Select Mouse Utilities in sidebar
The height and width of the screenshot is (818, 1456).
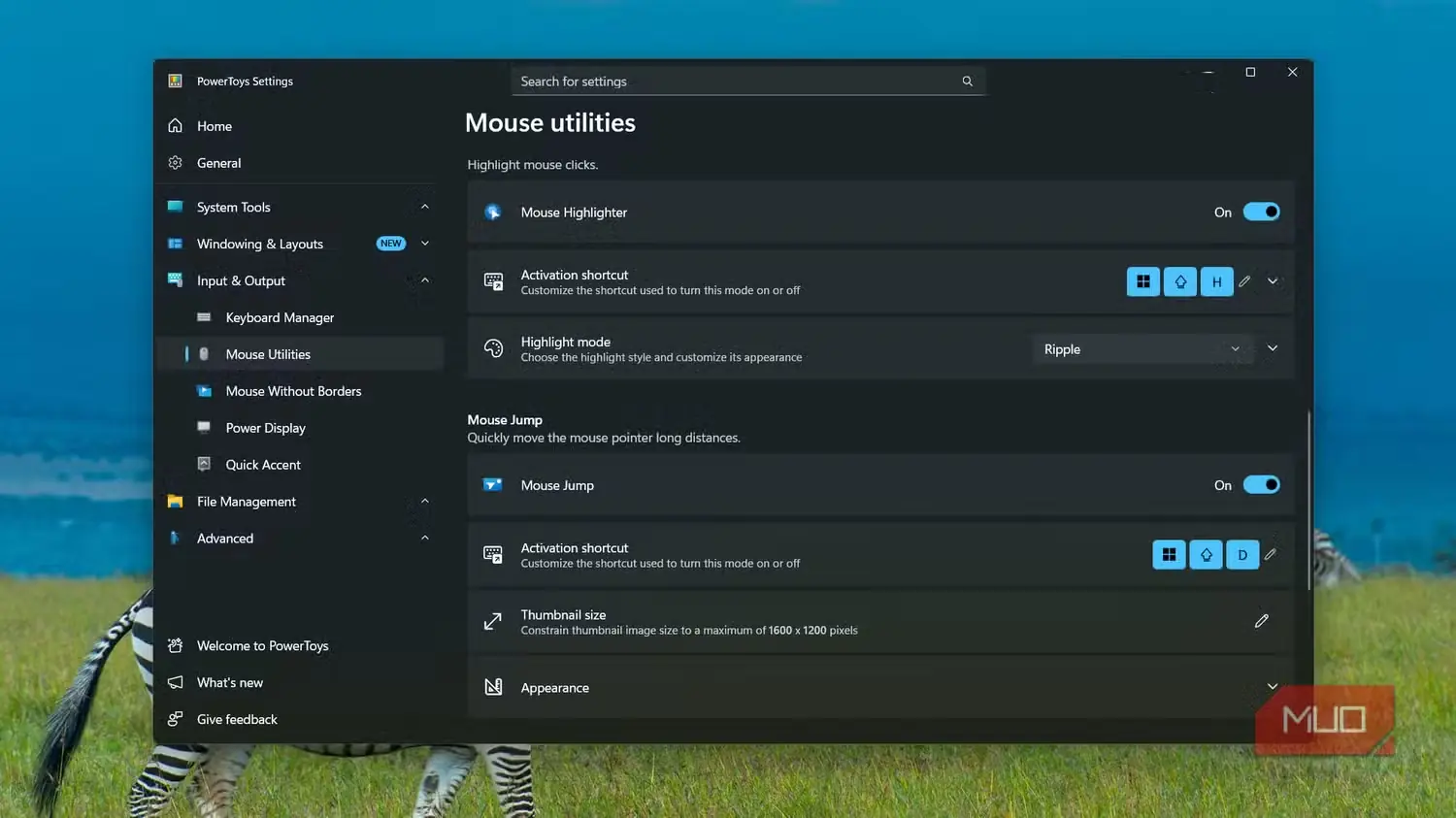pyautogui.click(x=300, y=354)
